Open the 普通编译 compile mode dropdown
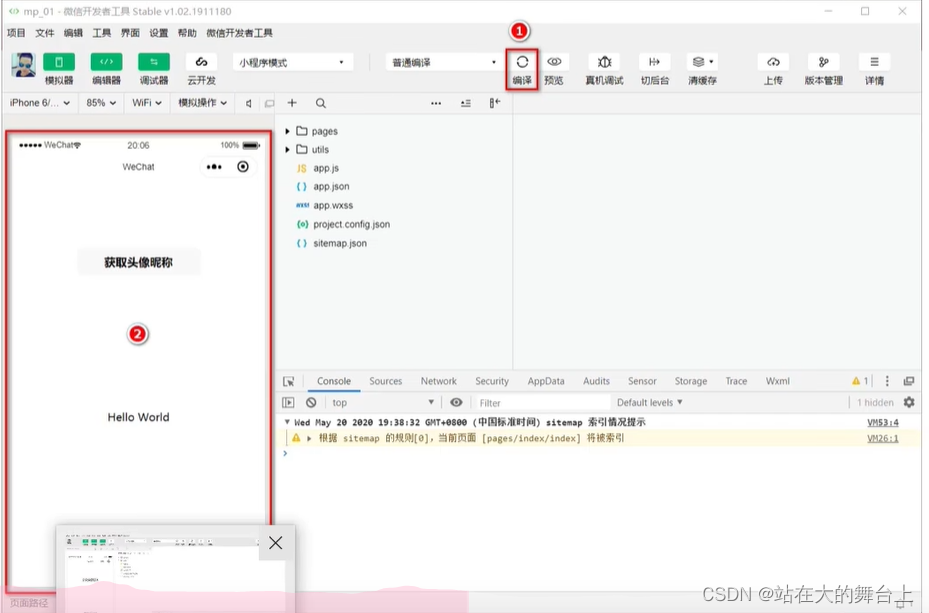Viewport: 929px width, 613px height. click(444, 62)
